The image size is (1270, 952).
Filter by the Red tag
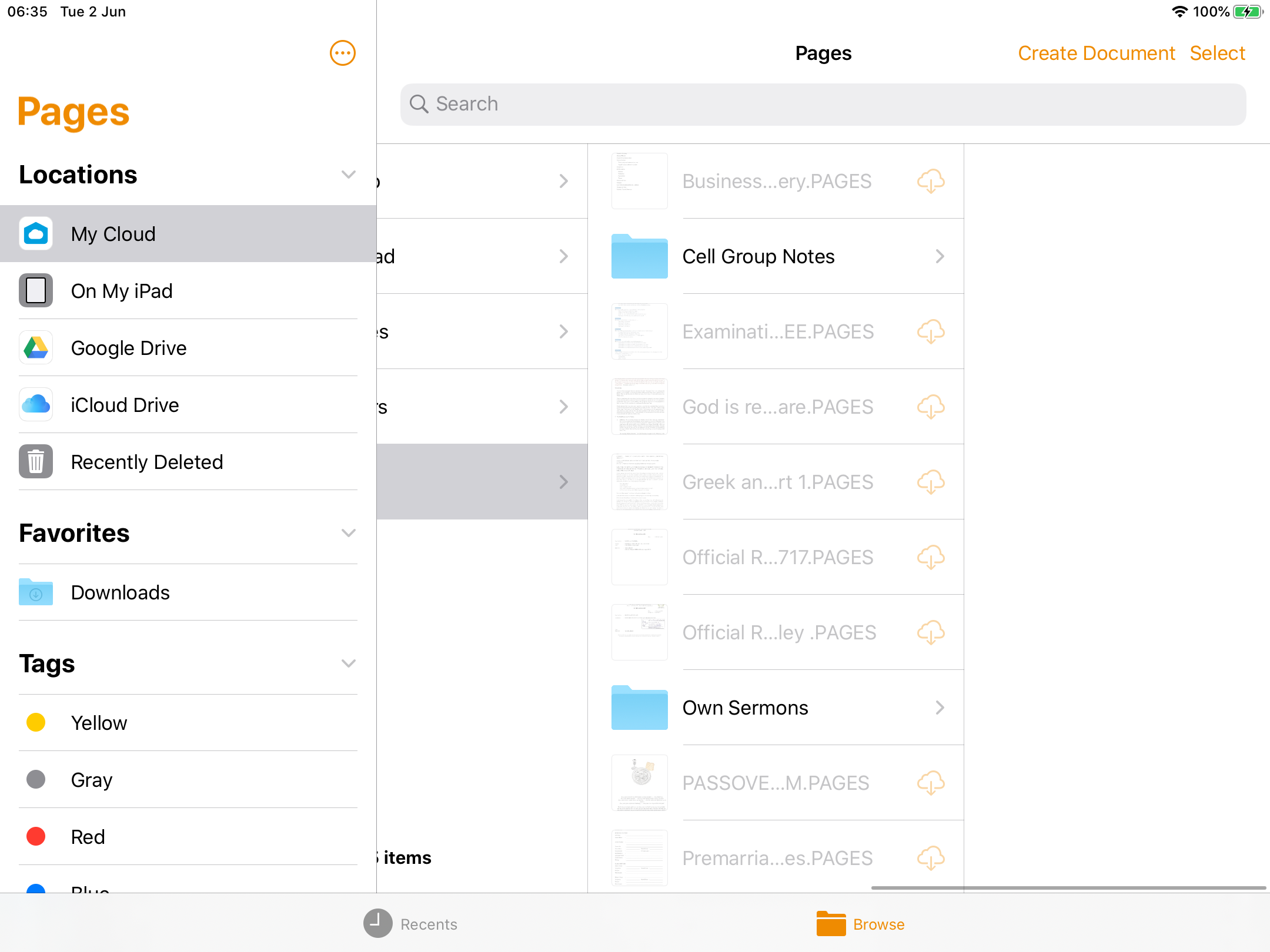[x=88, y=837]
